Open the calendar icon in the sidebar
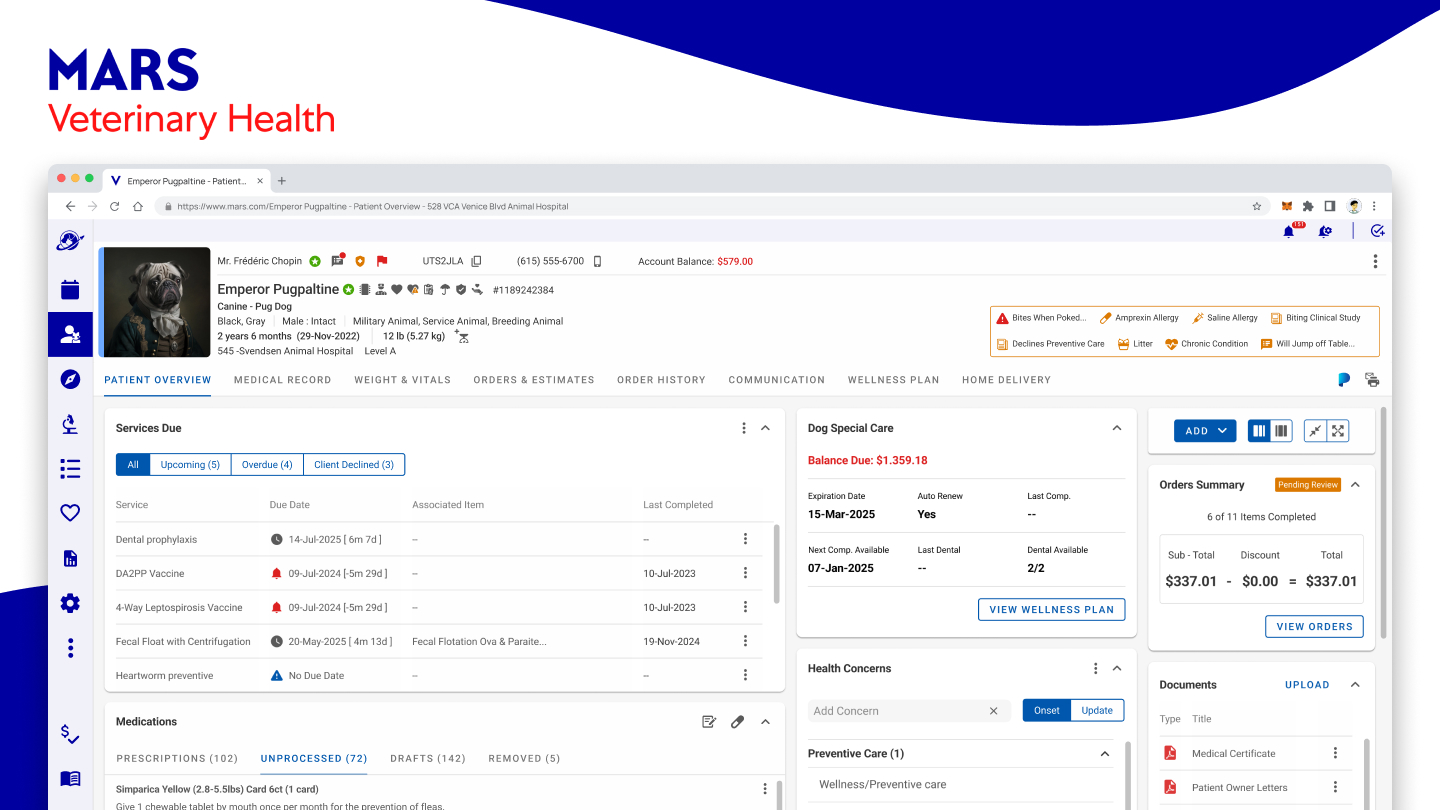1440x810 pixels. [x=70, y=290]
